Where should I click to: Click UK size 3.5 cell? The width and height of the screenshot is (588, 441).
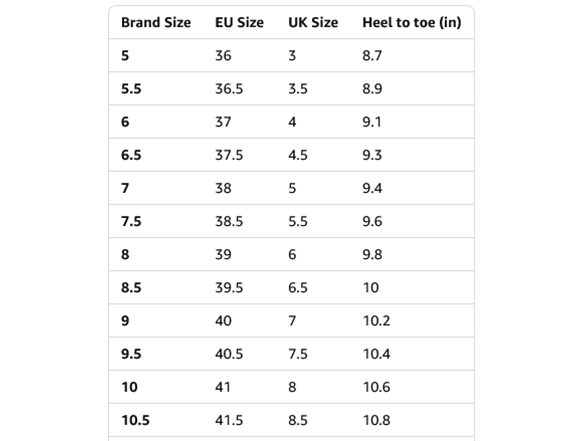click(x=298, y=89)
